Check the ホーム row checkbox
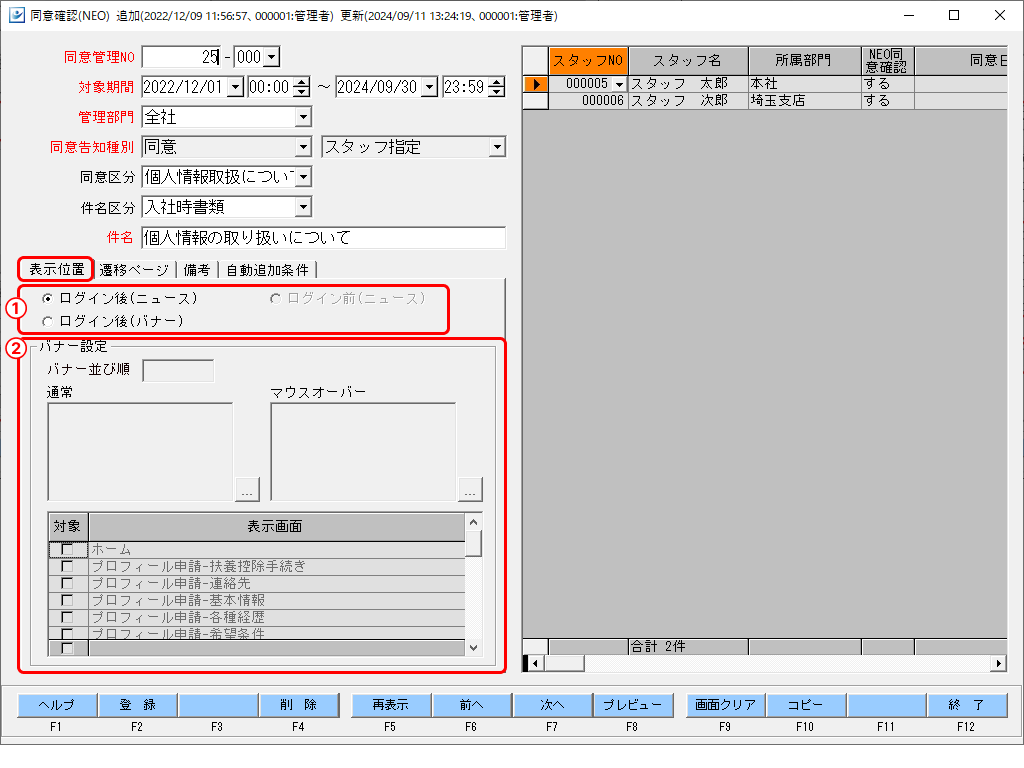This screenshot has width=1024, height=768. 68,549
